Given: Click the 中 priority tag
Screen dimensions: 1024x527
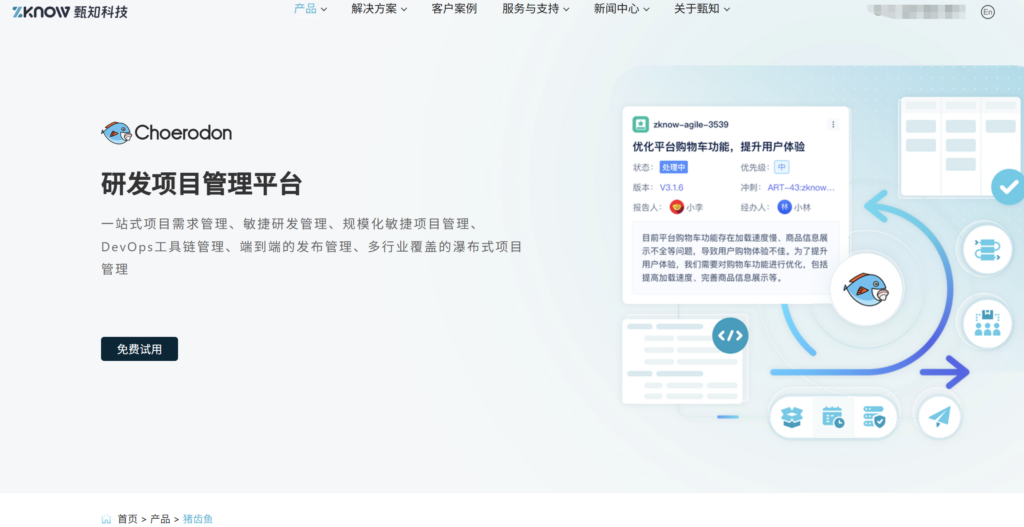Looking at the screenshot, I should (782, 167).
